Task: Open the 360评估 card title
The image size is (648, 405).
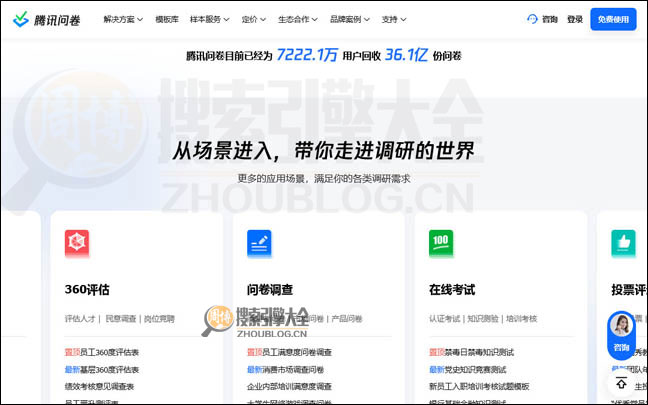Action: (x=87, y=290)
